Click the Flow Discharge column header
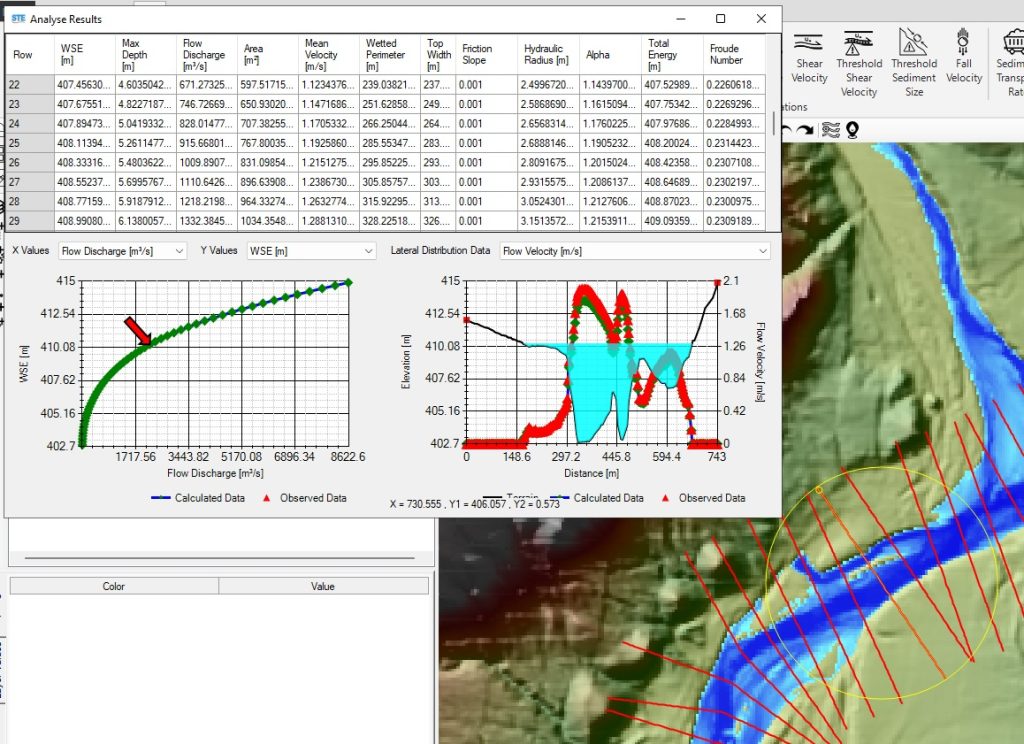The image size is (1024, 744). (x=206, y=54)
